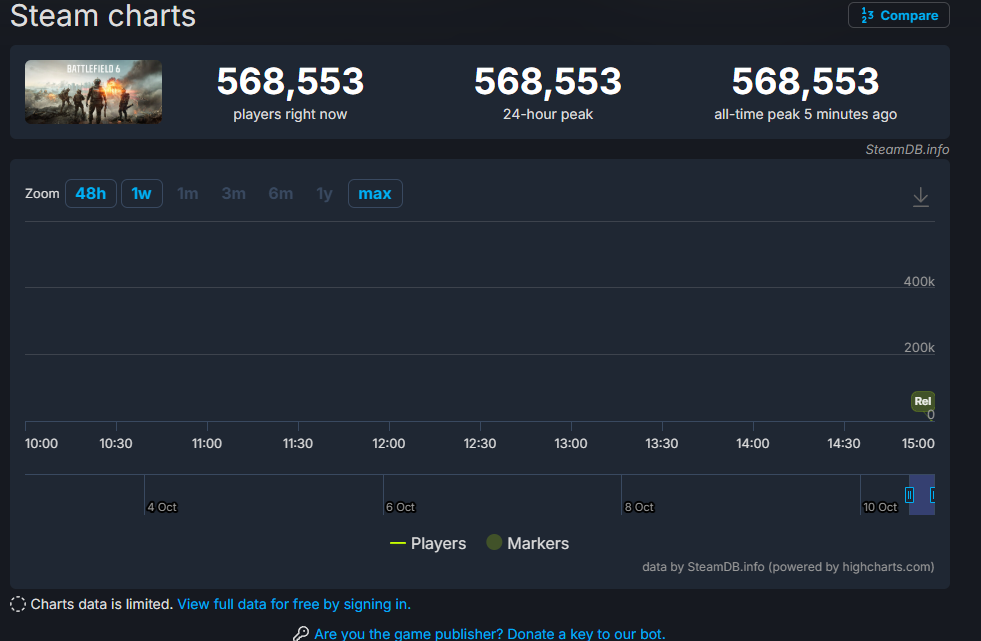This screenshot has height=641, width=981.
Task: Click the chart download arrow icon
Action: coord(920,197)
